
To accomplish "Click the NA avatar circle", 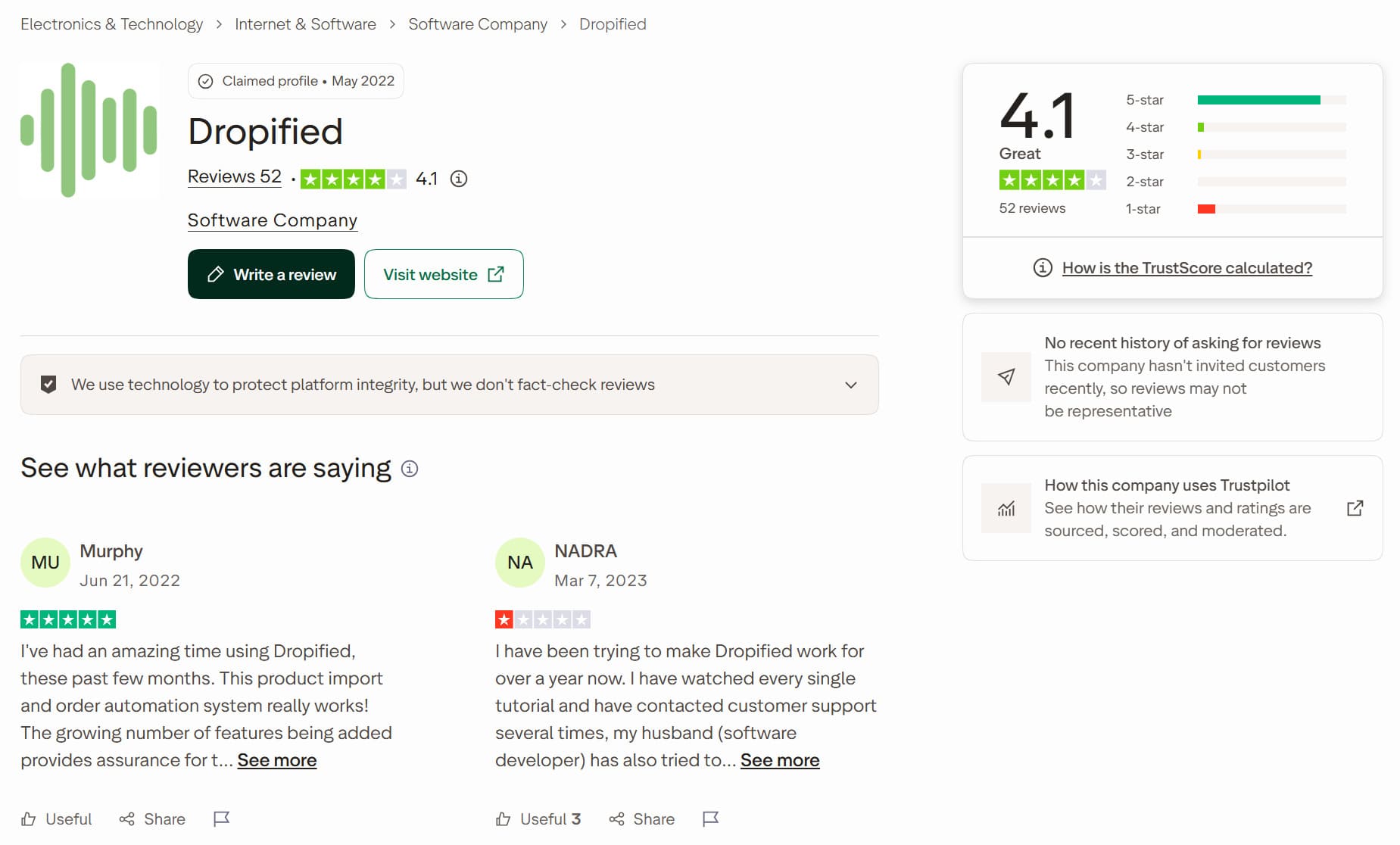I will coord(520,563).
